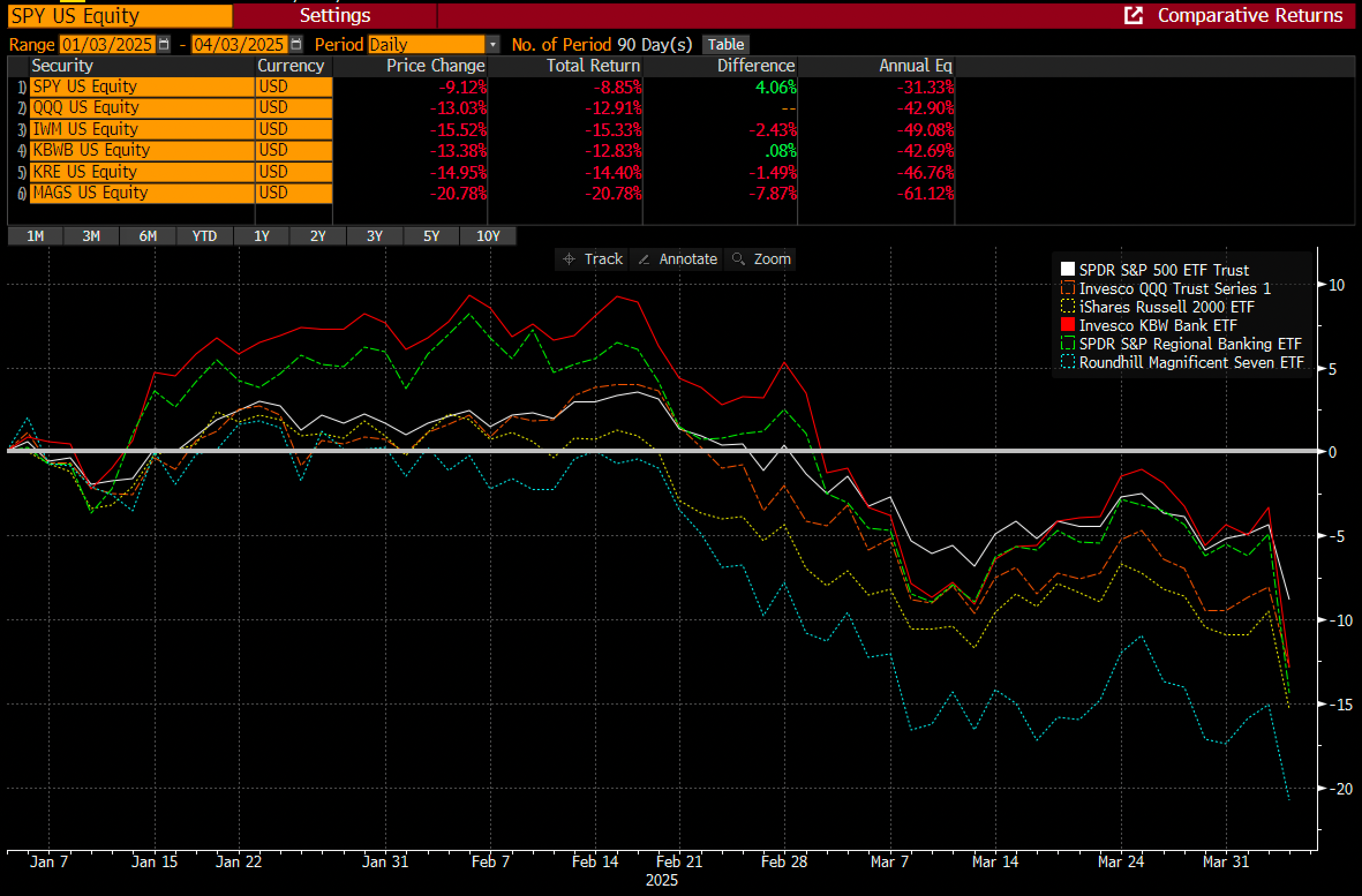Click the Roundhill Magnificent Seven ETF legend label

click(x=1191, y=362)
